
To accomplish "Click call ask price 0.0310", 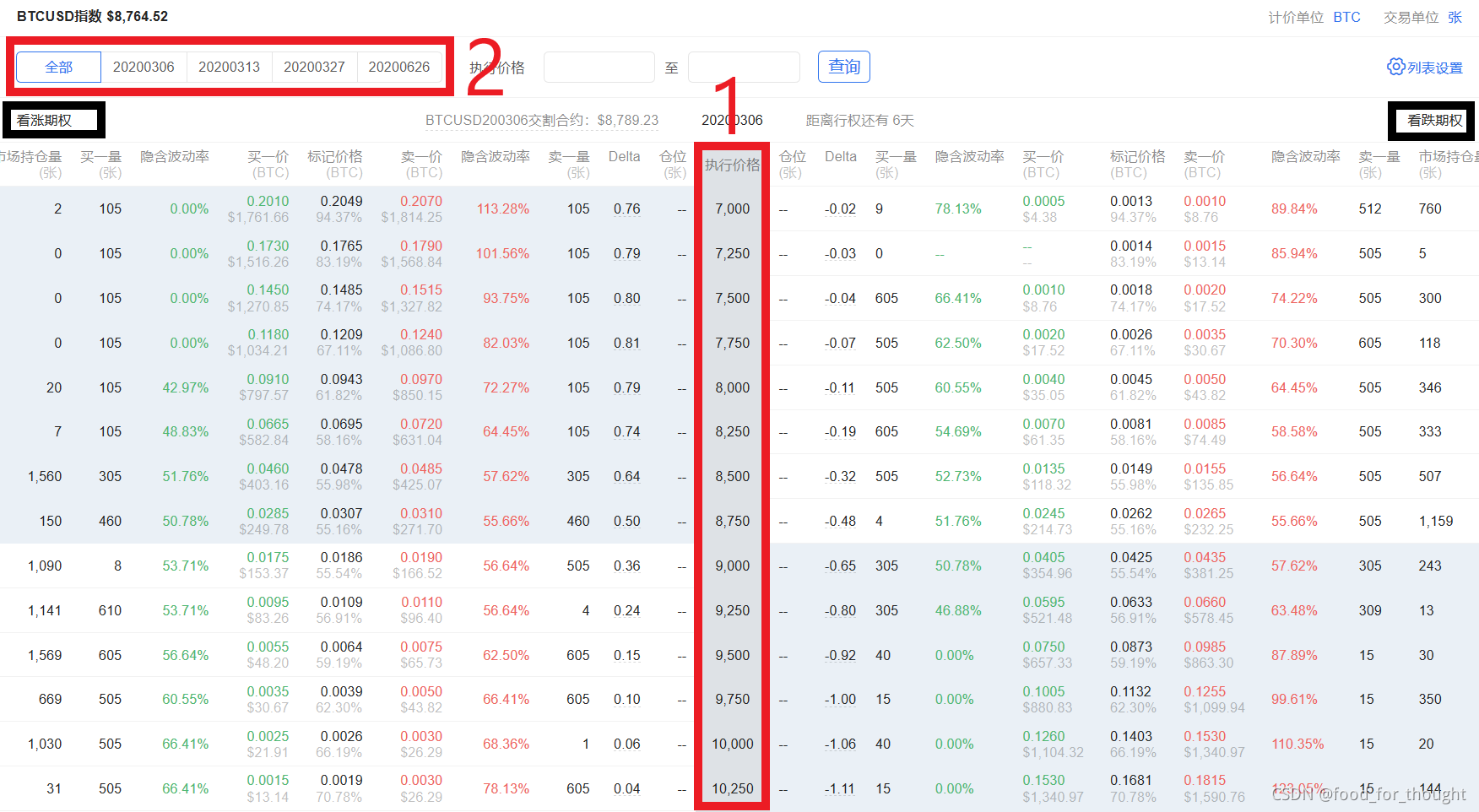I will point(421,513).
